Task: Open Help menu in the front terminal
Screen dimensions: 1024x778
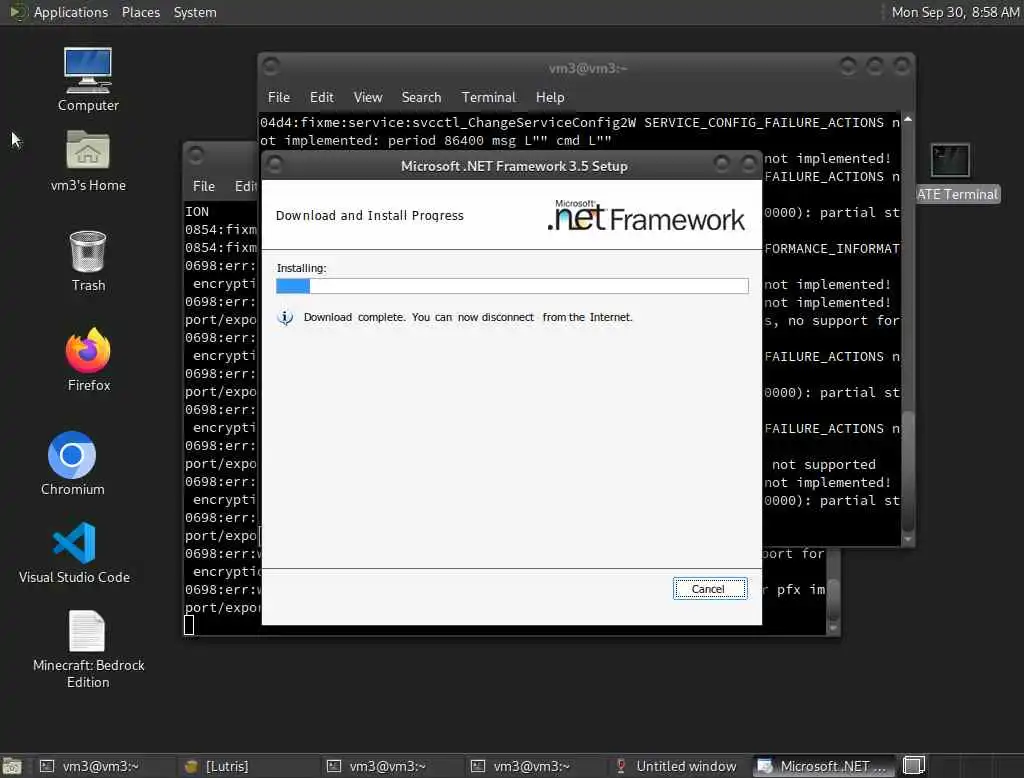Action: click(x=550, y=97)
